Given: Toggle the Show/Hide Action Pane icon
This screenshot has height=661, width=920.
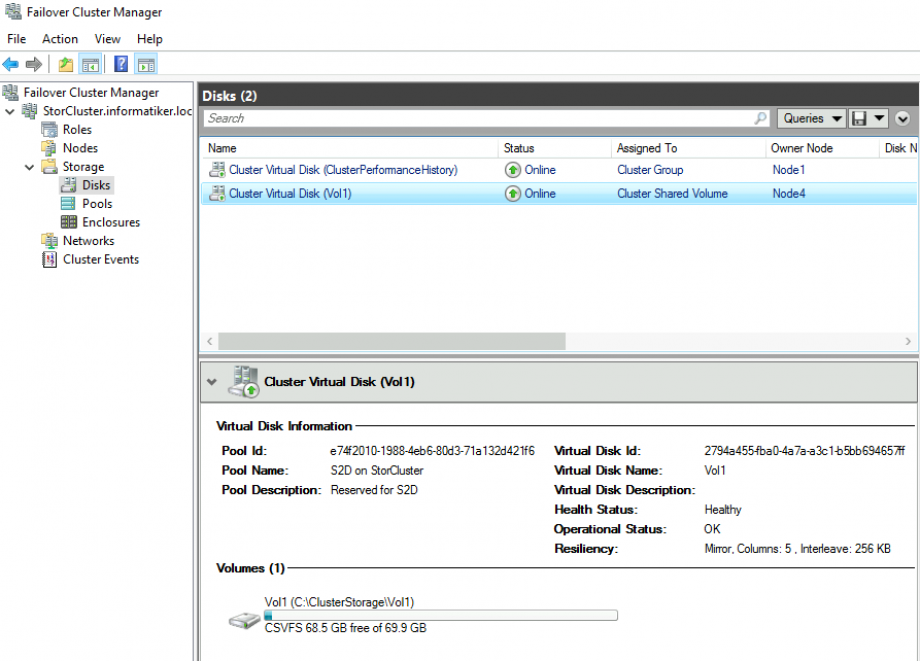Looking at the screenshot, I should click(145, 64).
